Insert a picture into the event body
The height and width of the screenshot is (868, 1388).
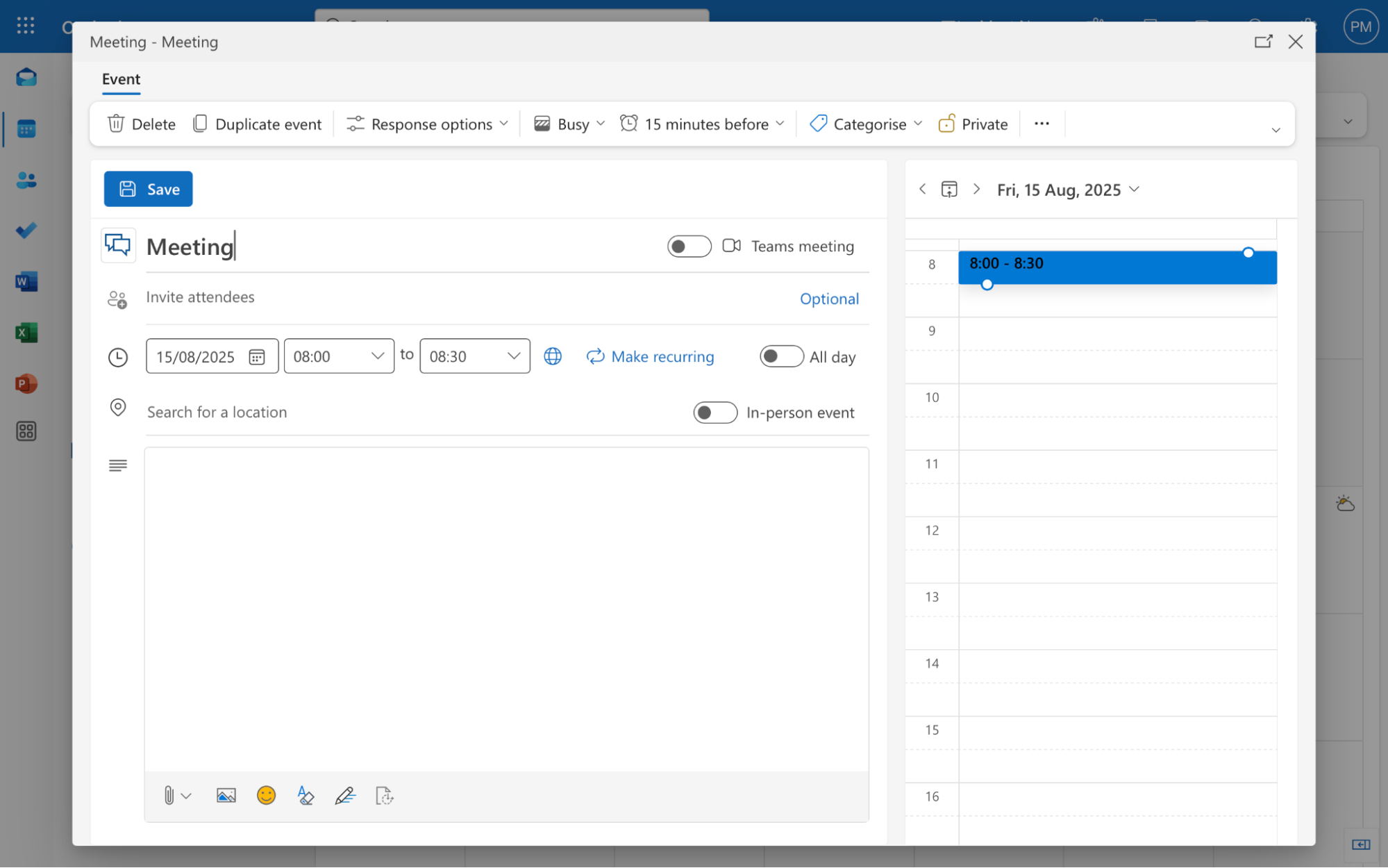(x=226, y=795)
